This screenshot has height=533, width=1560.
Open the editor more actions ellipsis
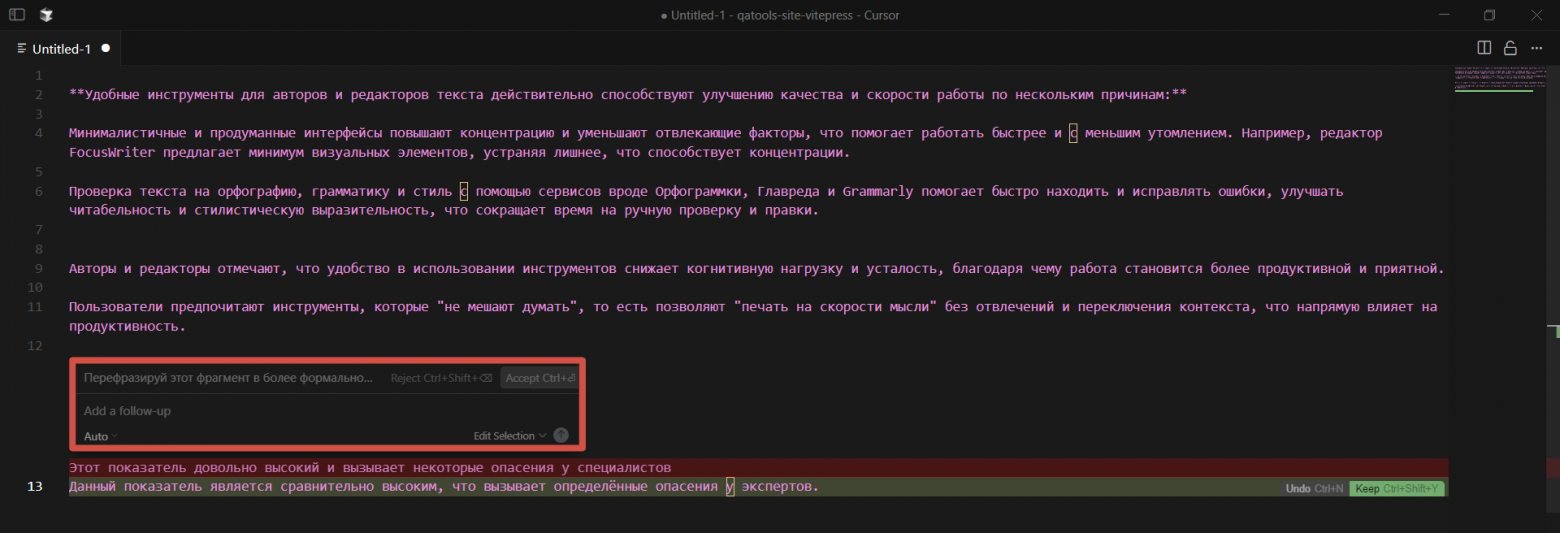tap(1536, 48)
